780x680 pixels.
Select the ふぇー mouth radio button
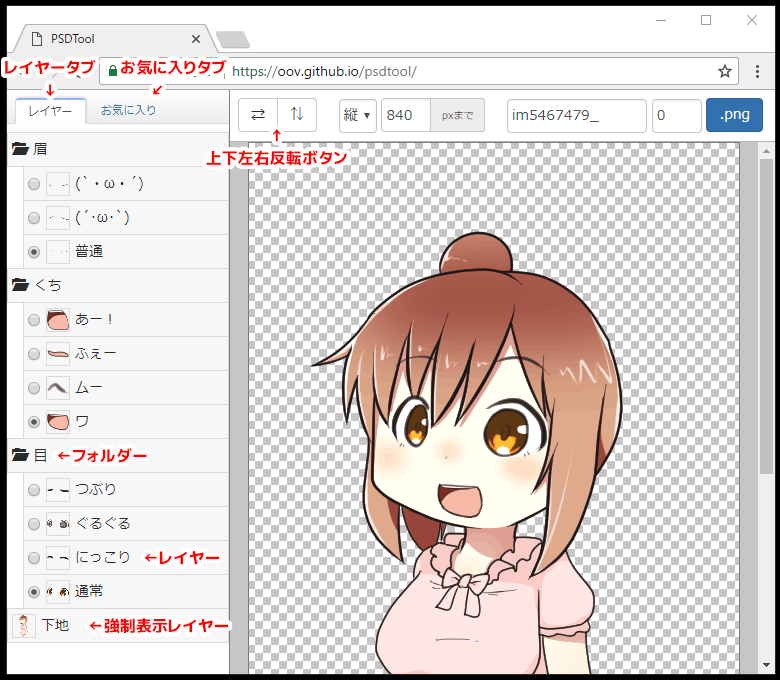pos(34,353)
